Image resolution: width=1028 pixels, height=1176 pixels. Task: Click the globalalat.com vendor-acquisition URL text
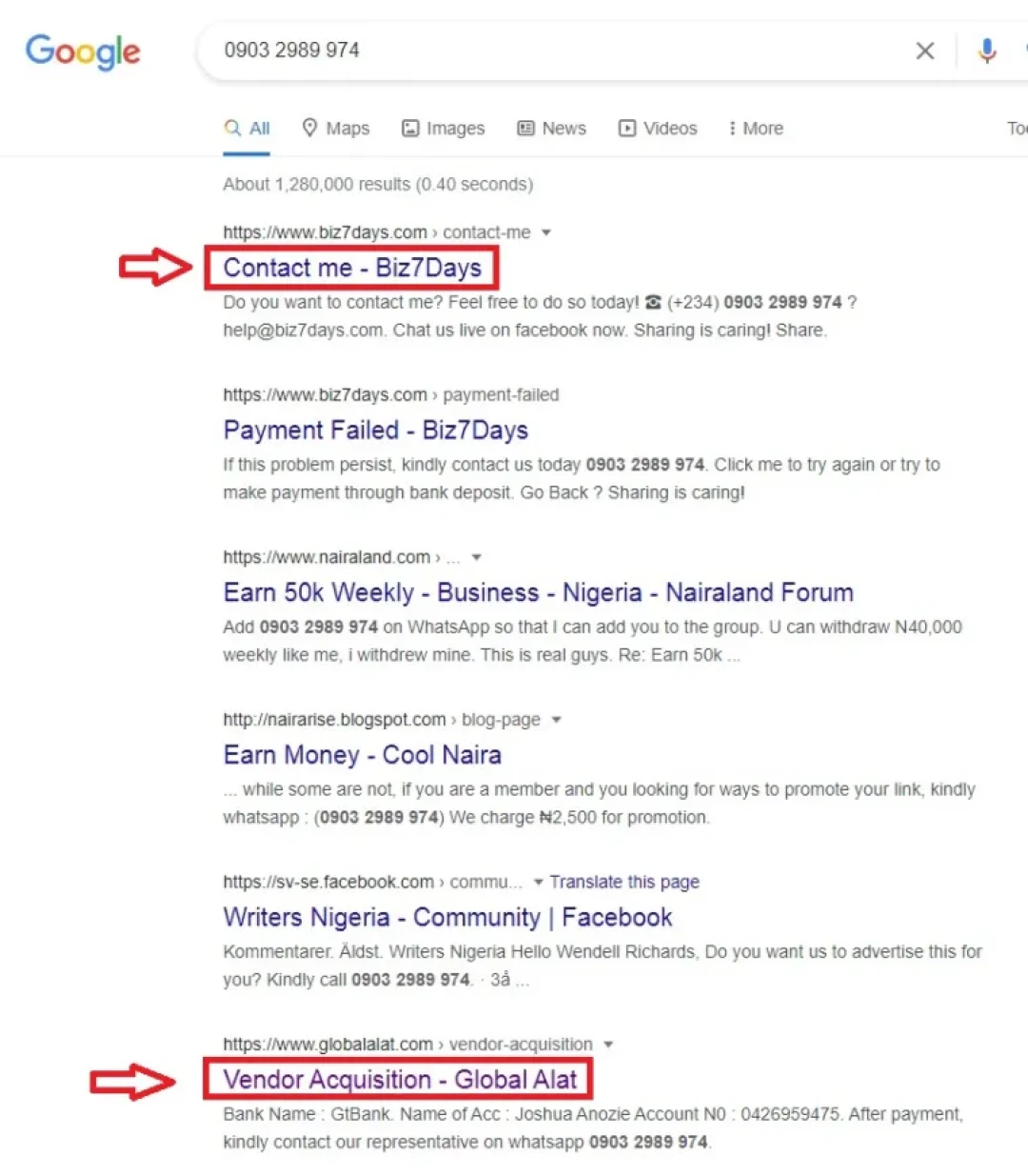tap(407, 1045)
